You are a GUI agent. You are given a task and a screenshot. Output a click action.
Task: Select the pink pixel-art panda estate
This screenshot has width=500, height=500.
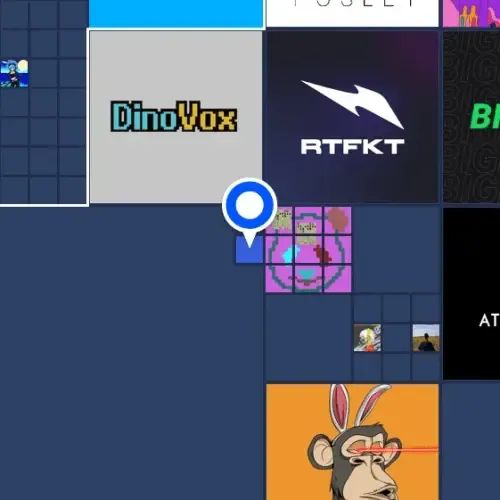pyautogui.click(x=308, y=250)
